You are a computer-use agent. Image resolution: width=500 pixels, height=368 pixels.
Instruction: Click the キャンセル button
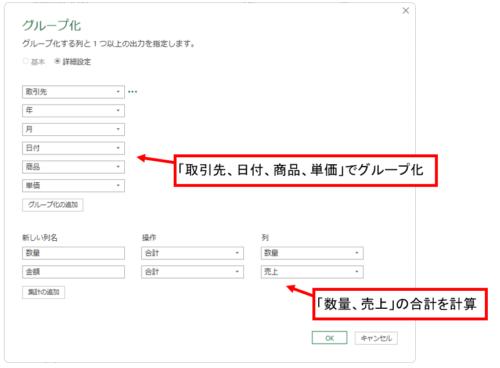(x=376, y=338)
